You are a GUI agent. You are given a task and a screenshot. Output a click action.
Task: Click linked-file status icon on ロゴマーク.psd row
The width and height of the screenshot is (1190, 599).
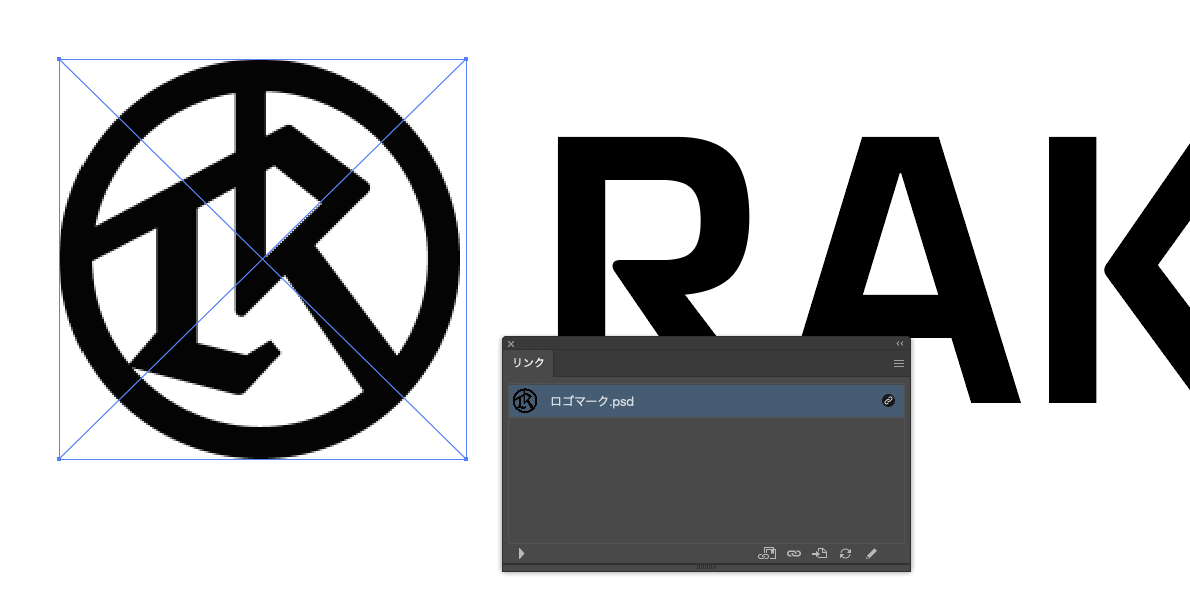pos(889,400)
